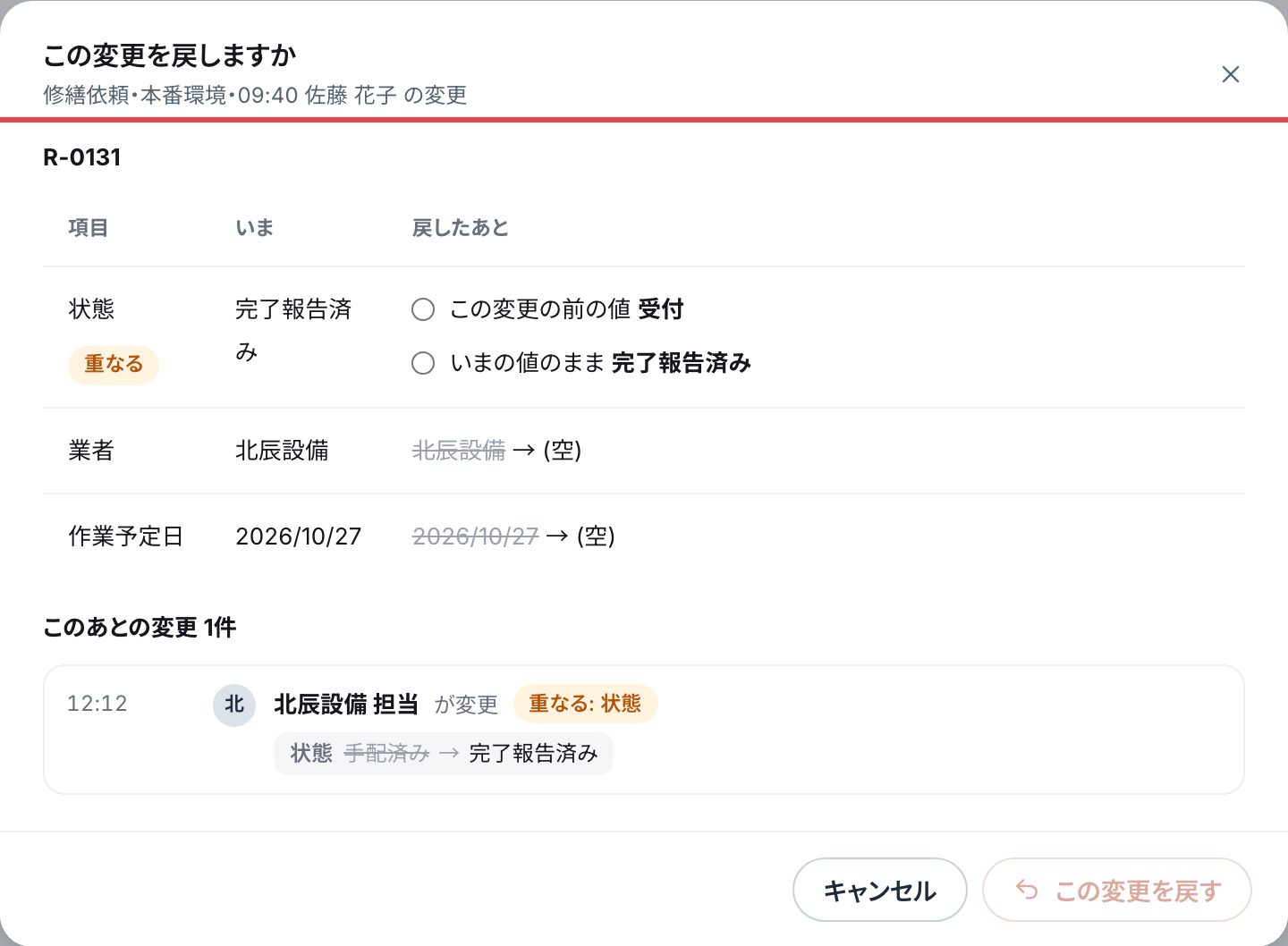Click the 12:12 timestamp
1288x946 pixels.
click(x=97, y=704)
